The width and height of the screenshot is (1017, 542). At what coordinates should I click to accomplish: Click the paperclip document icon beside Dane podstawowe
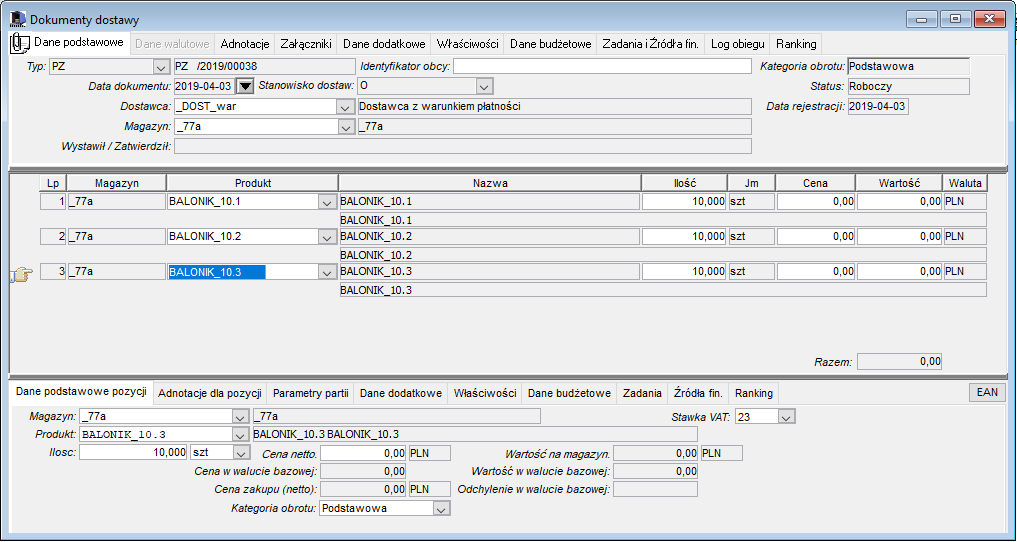20,44
